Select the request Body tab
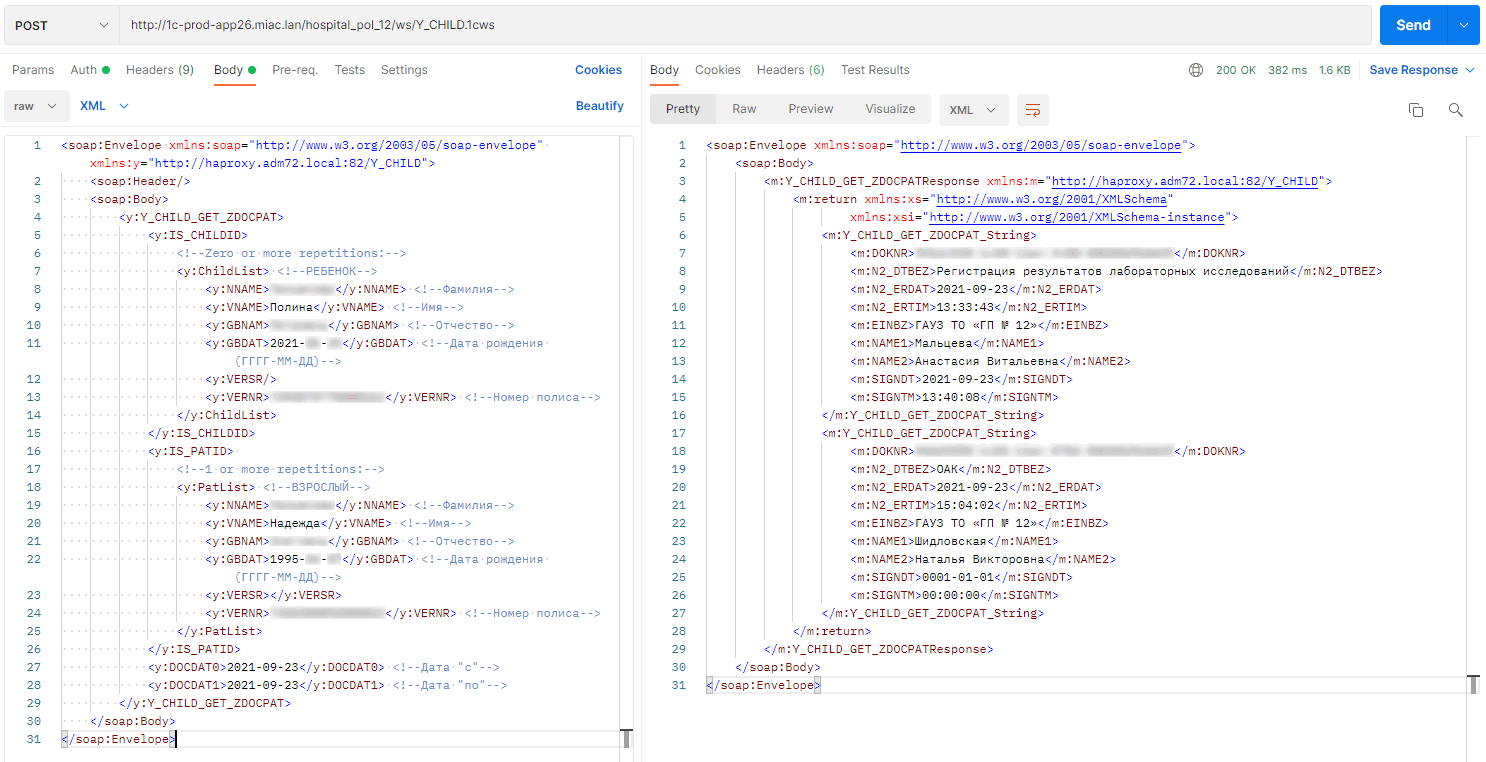Image resolution: width=1486 pixels, height=762 pixels. point(235,70)
